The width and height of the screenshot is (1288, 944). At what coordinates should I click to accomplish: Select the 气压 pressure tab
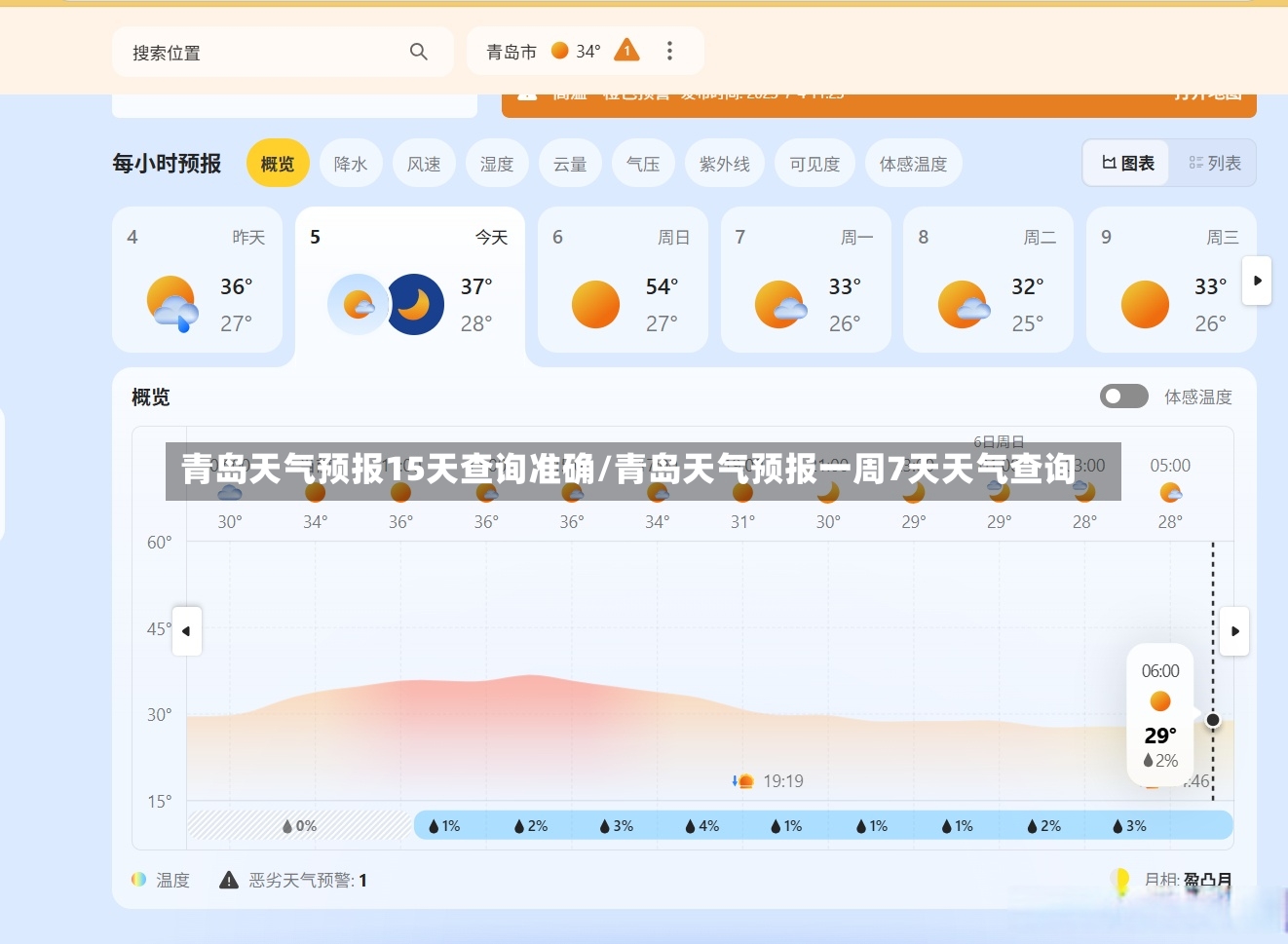point(643,164)
